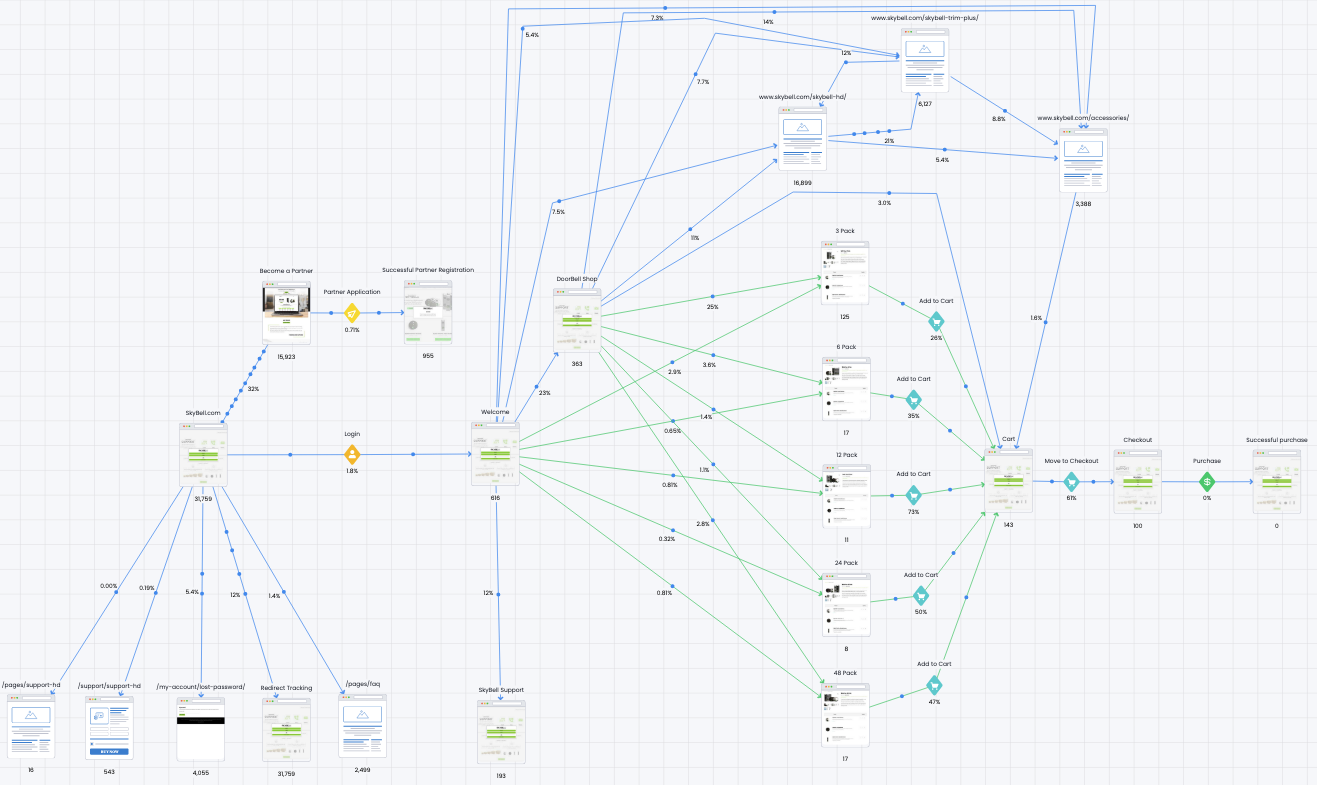Select the /pages/support-hd page thumbnail
This screenshot has height=785, width=1317.
31,727
